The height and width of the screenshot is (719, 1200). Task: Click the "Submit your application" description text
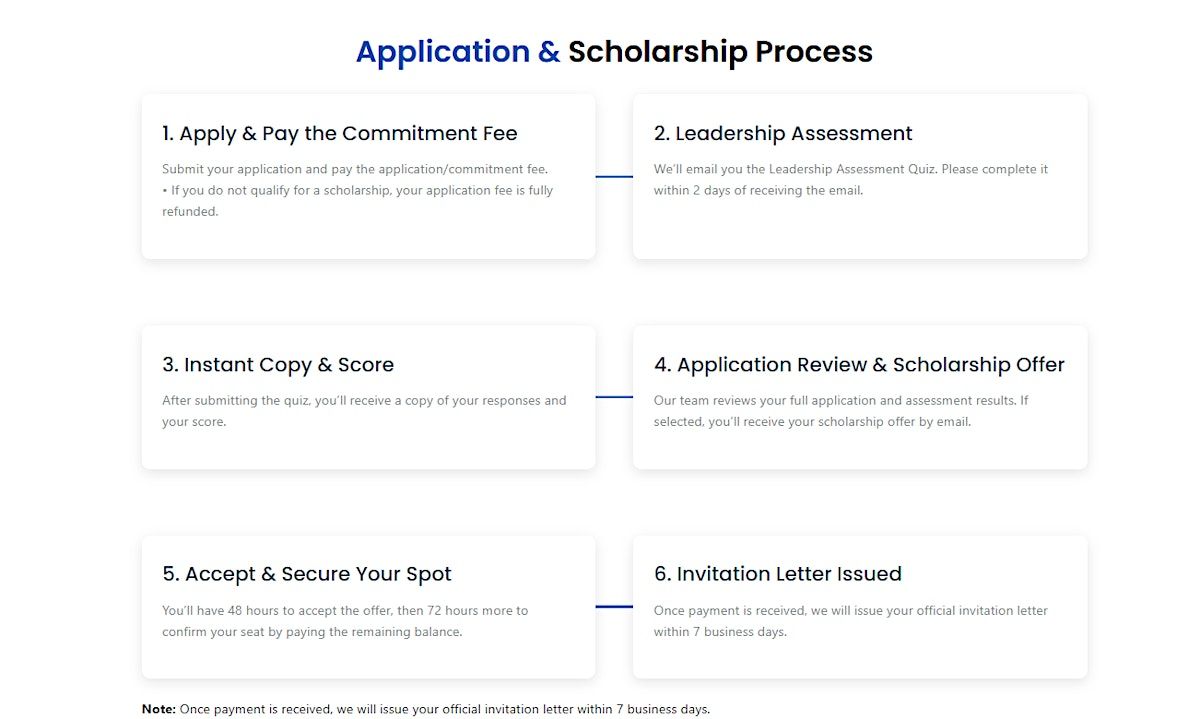[355, 169]
